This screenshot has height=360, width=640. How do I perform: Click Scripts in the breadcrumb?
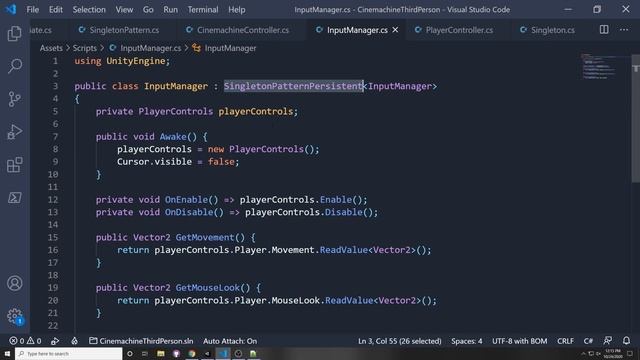point(84,48)
